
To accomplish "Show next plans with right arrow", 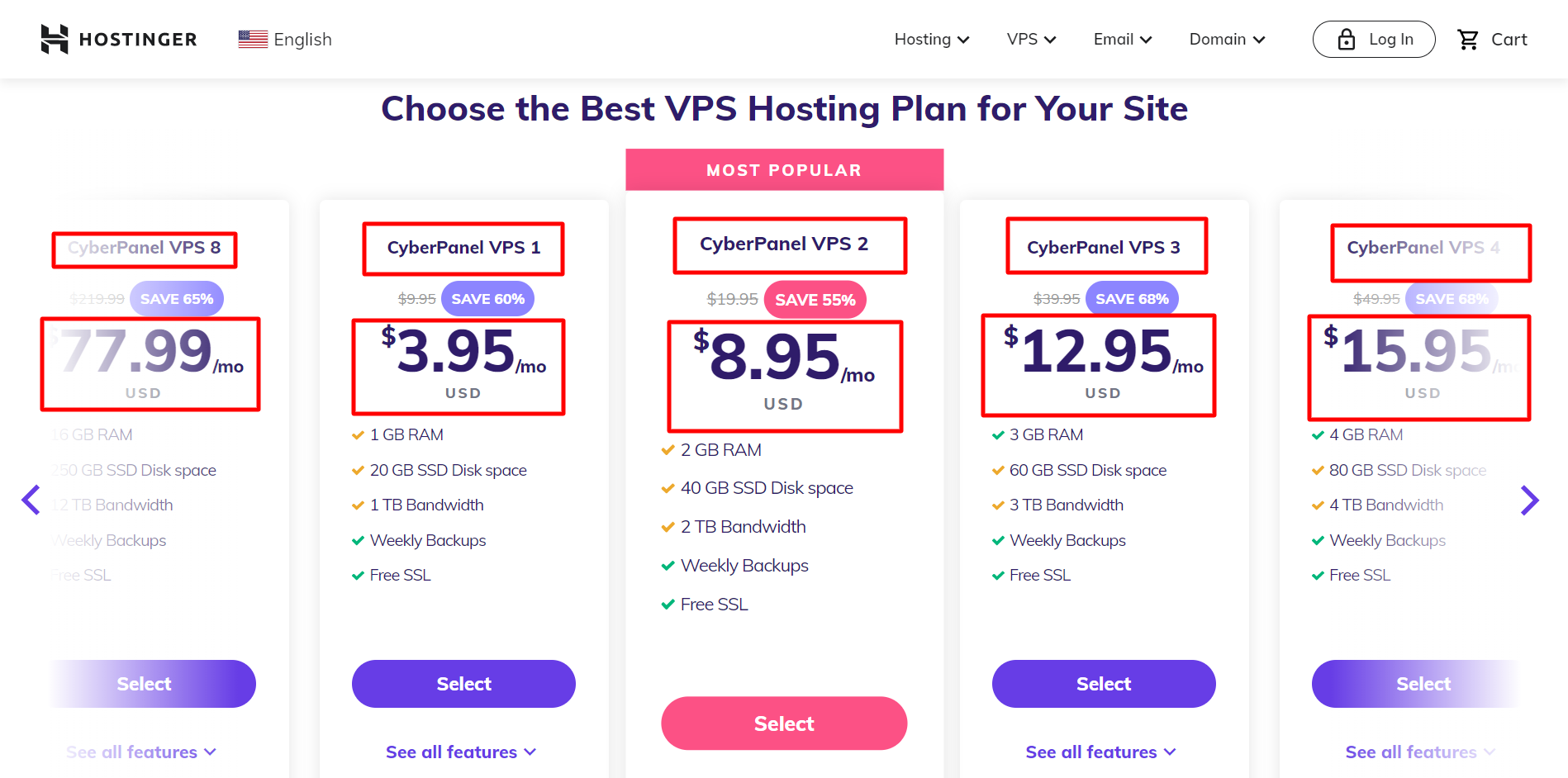I will tap(1529, 500).
